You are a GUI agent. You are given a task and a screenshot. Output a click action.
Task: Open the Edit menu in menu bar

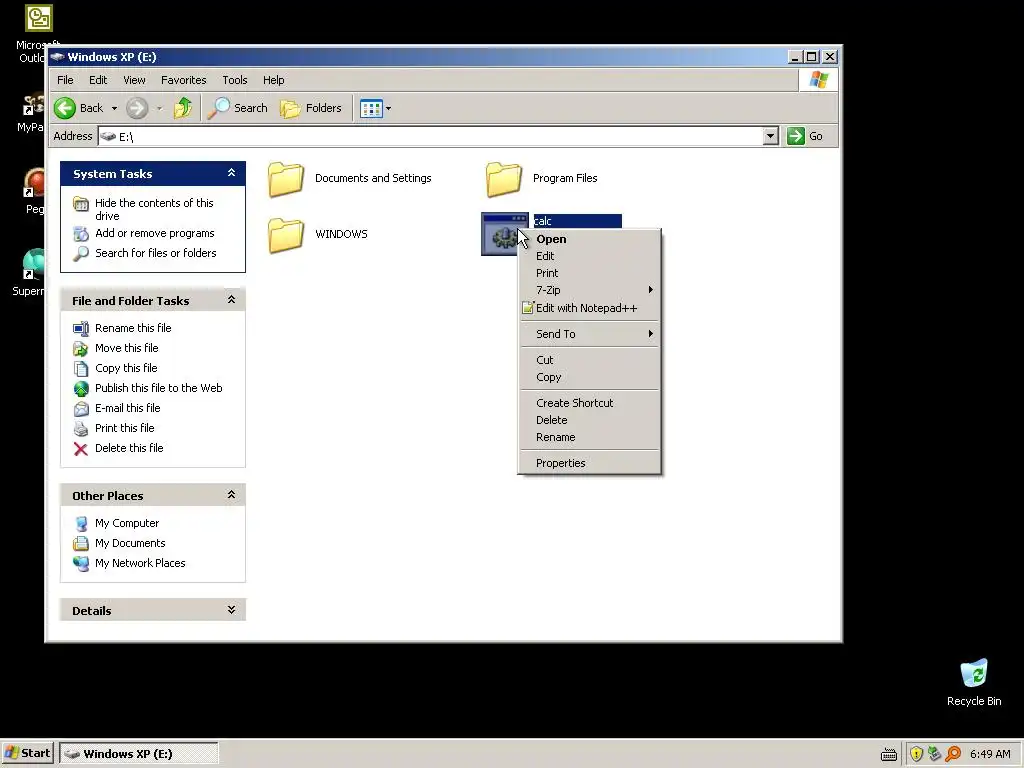(98, 80)
